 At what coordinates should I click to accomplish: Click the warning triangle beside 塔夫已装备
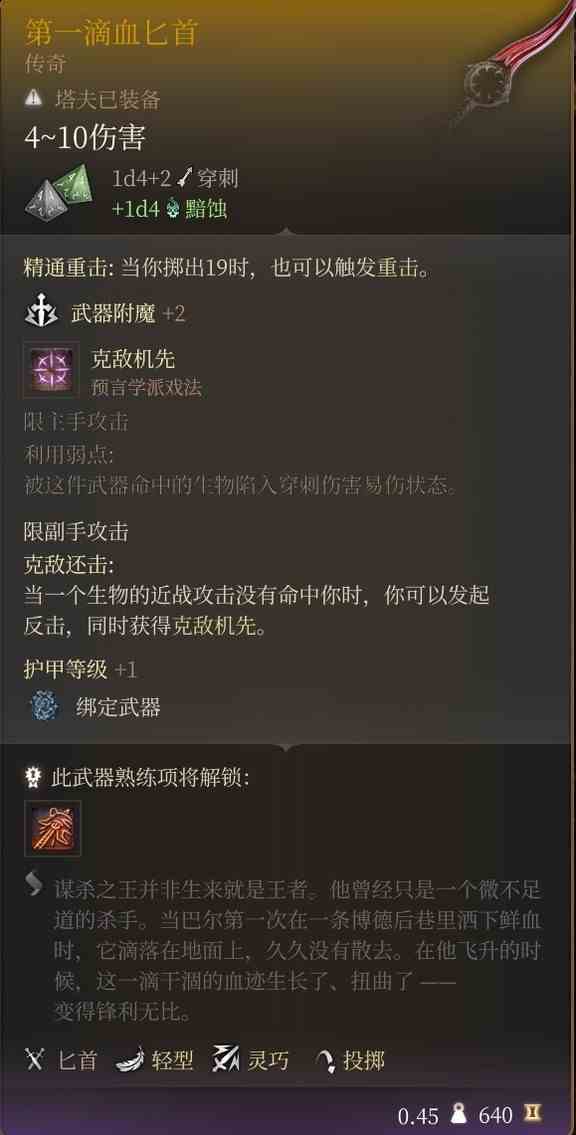(35, 96)
